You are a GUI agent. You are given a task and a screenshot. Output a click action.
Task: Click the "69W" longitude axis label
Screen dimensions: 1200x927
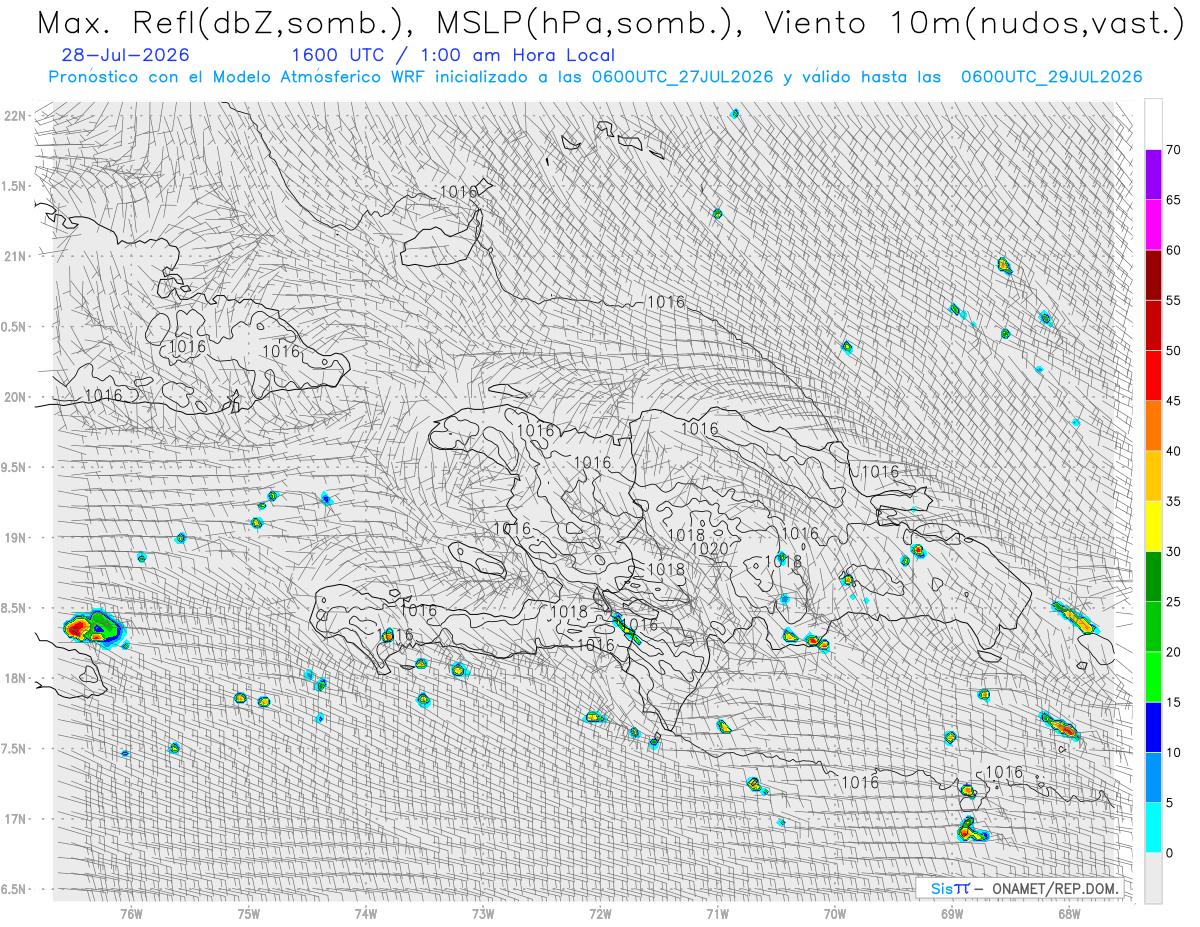pos(952,913)
